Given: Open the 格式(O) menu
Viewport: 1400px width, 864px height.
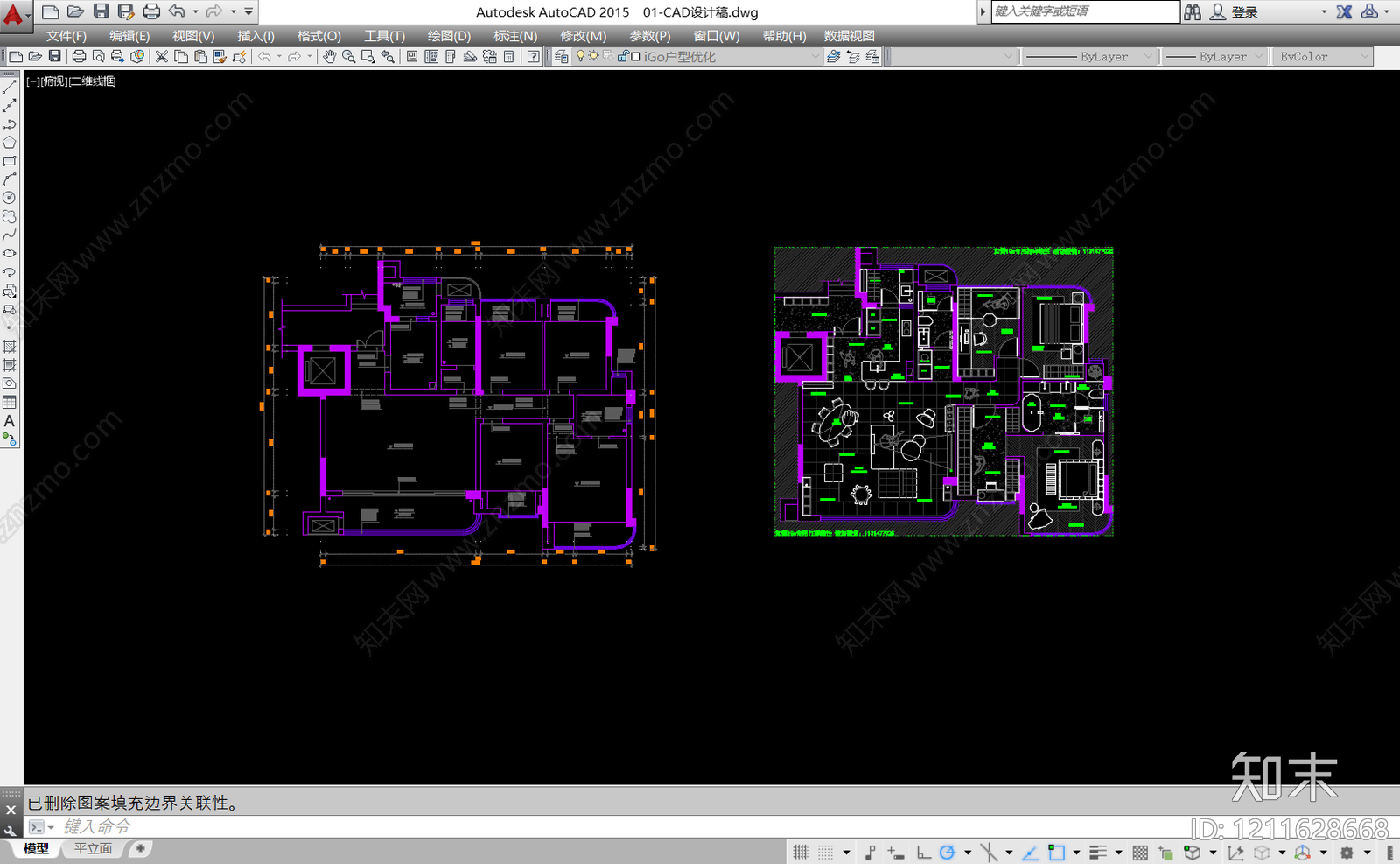Looking at the screenshot, I should [x=319, y=36].
